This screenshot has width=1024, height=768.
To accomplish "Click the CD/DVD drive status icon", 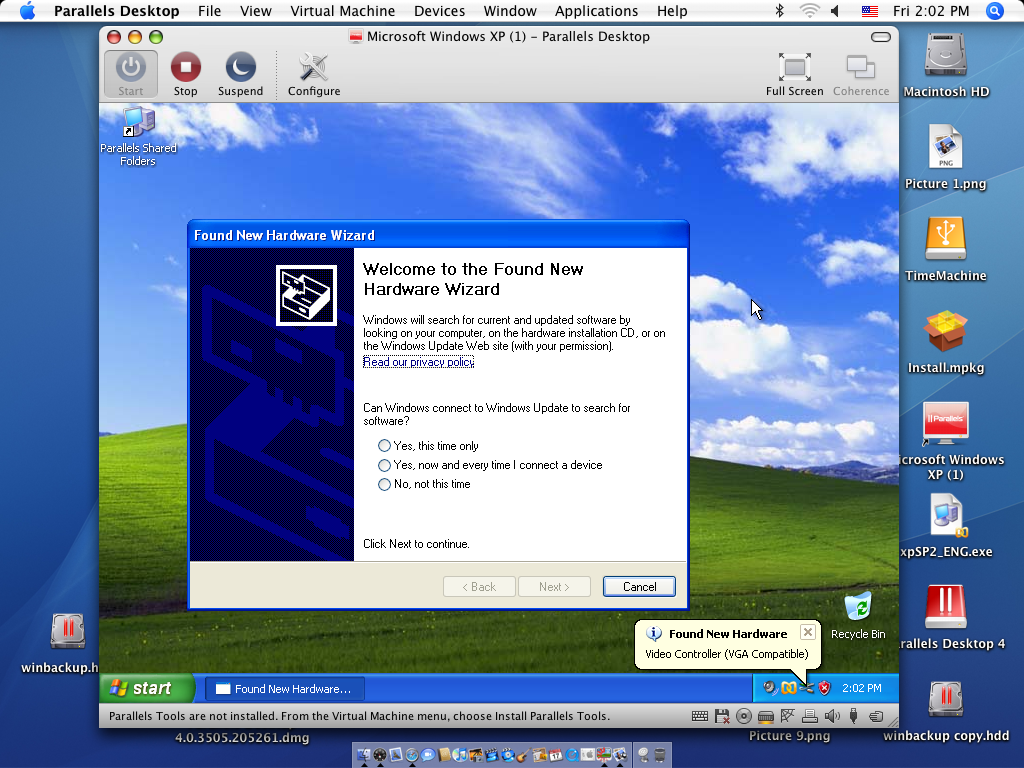I will pos(743,716).
